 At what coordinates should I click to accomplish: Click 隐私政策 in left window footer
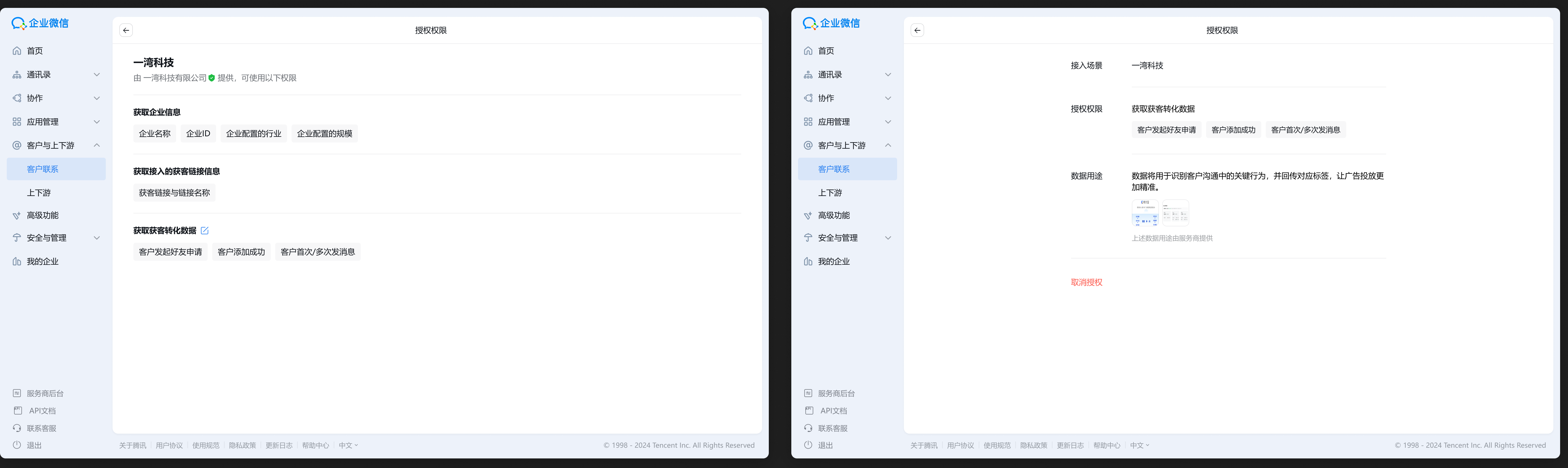(x=242, y=445)
